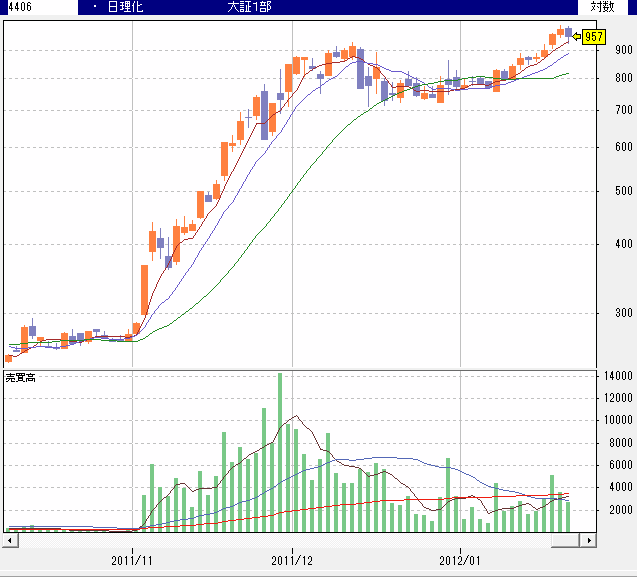Click the 10000 volume axis label
This screenshot has height=577, width=637.
[x=618, y=420]
